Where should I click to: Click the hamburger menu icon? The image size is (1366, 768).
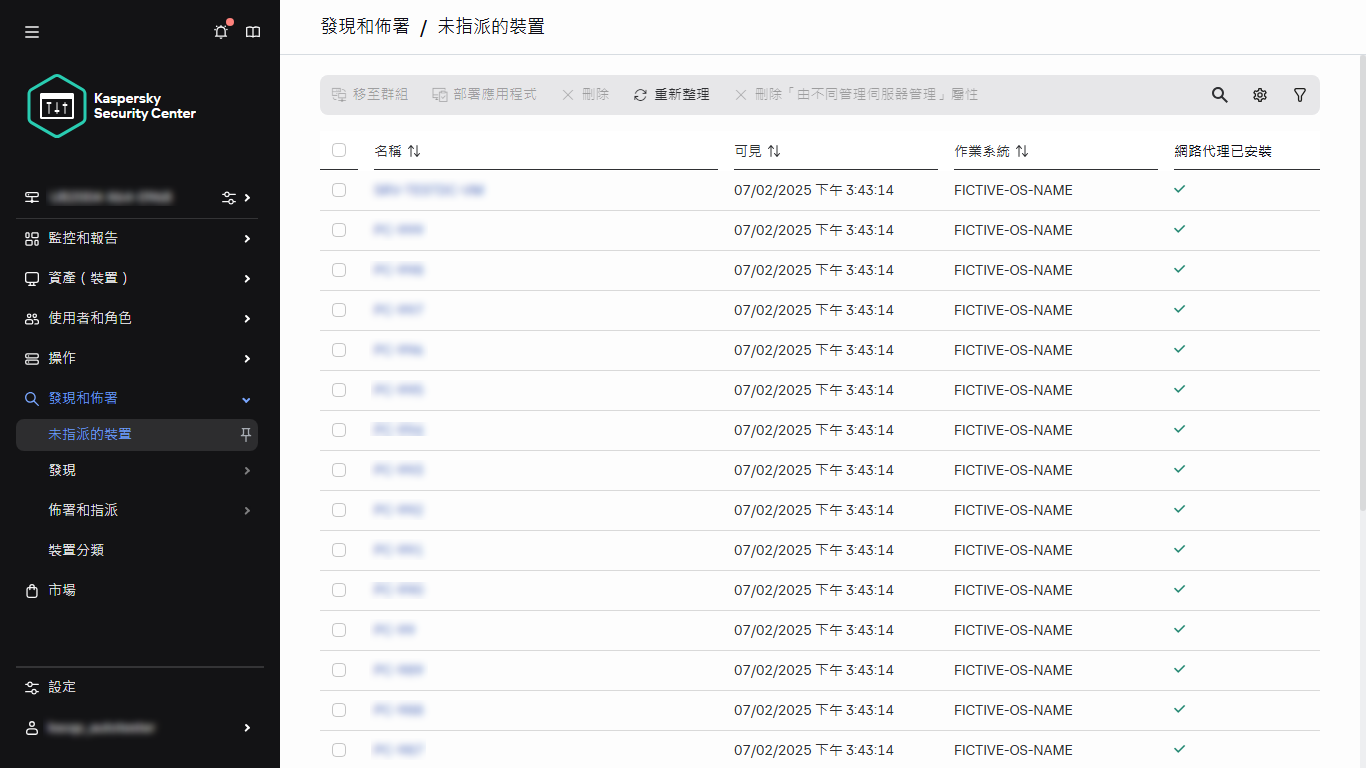[x=31, y=31]
